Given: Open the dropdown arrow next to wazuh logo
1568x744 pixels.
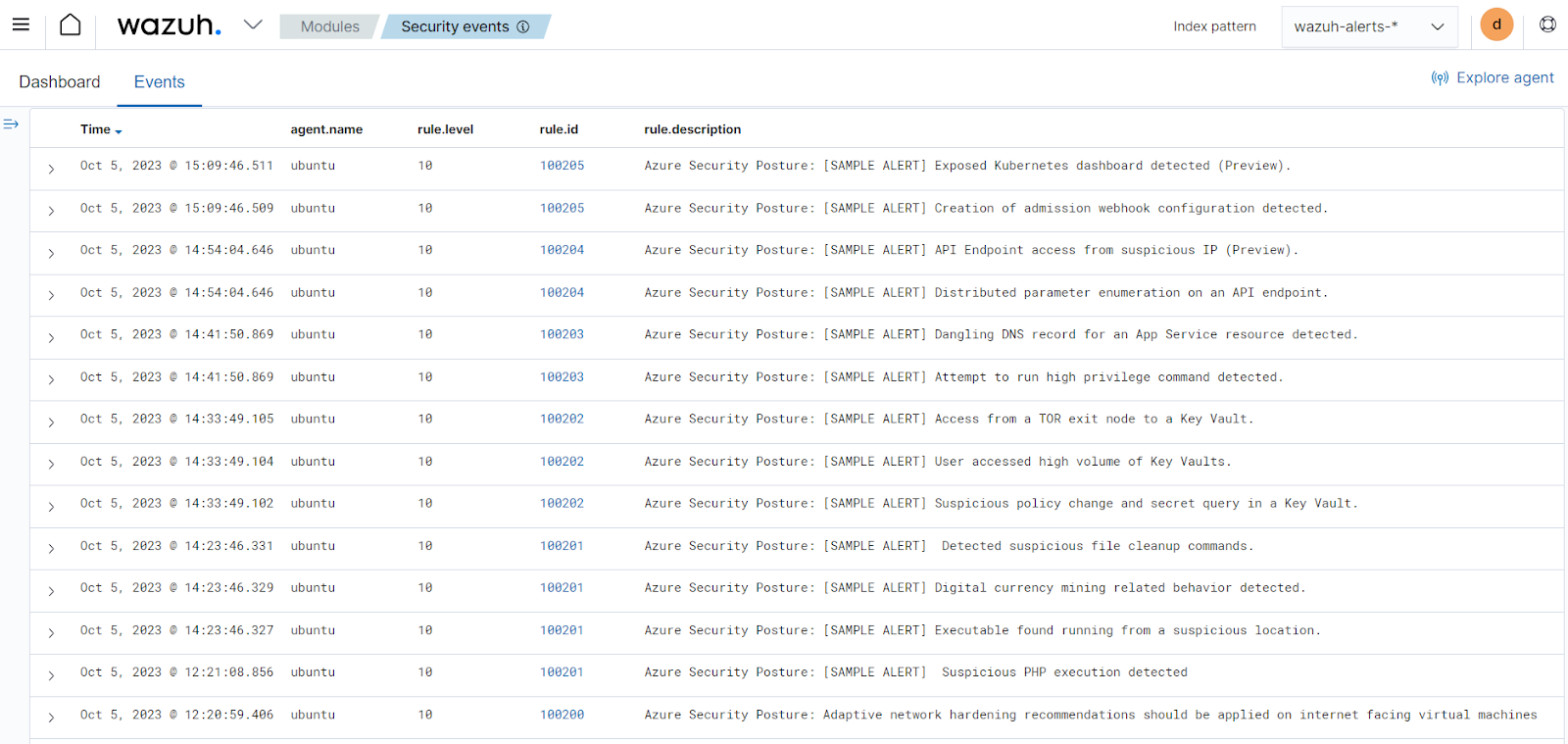Looking at the screenshot, I should click(253, 25).
